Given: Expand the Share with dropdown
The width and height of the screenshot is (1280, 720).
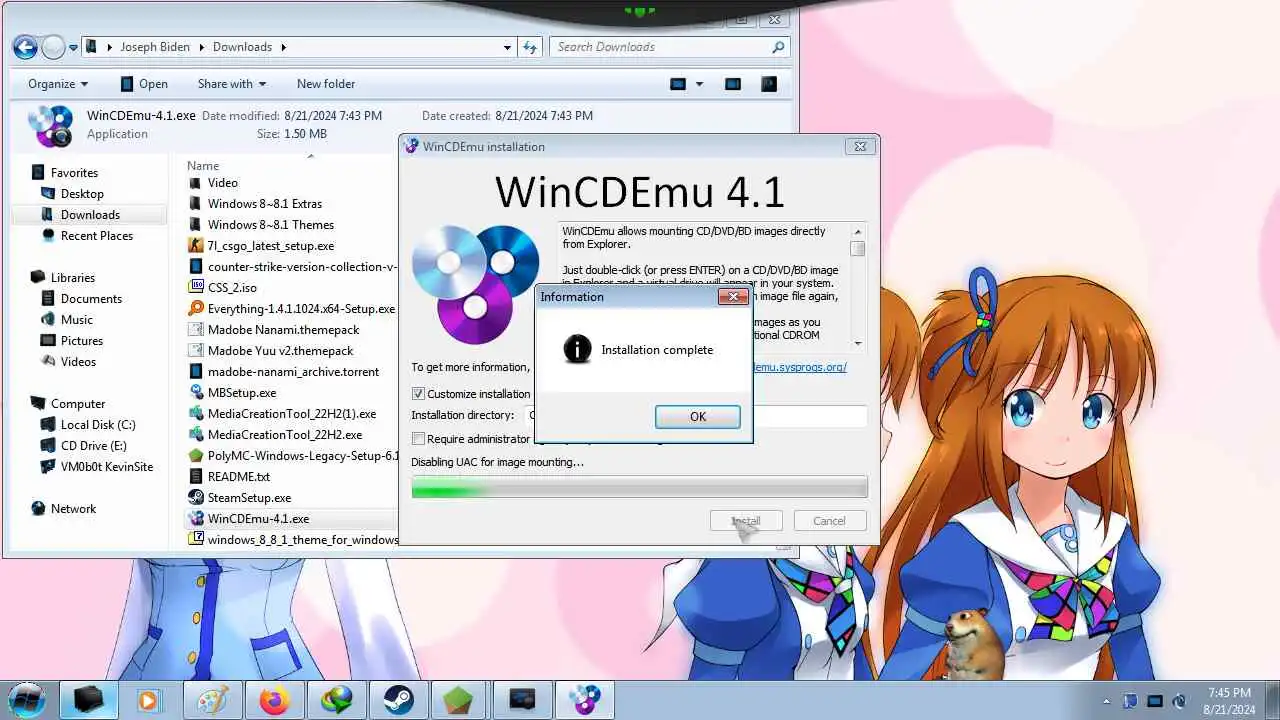Looking at the screenshot, I should click(x=231, y=84).
